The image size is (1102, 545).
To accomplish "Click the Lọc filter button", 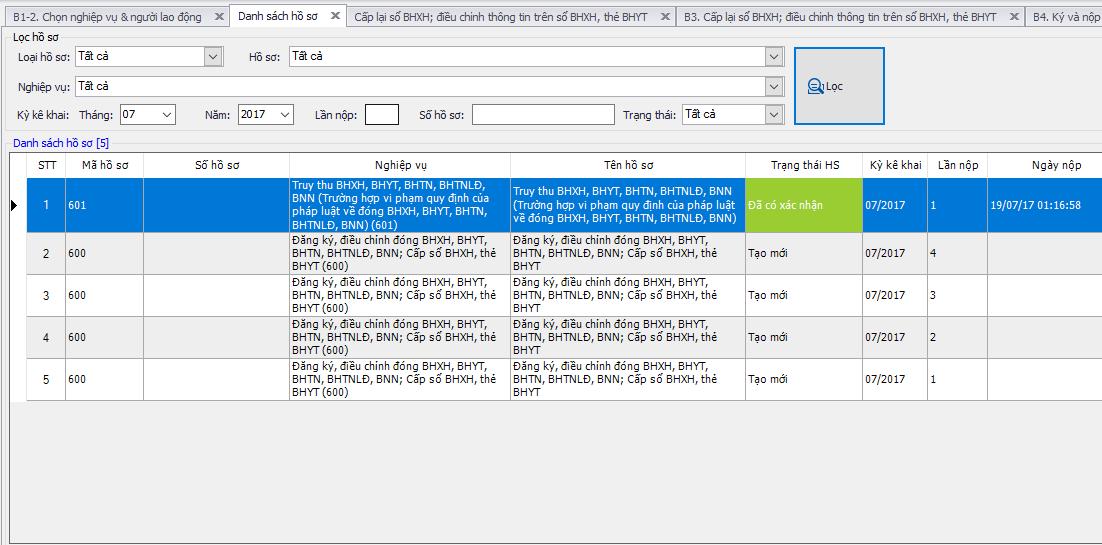I will [x=839, y=86].
